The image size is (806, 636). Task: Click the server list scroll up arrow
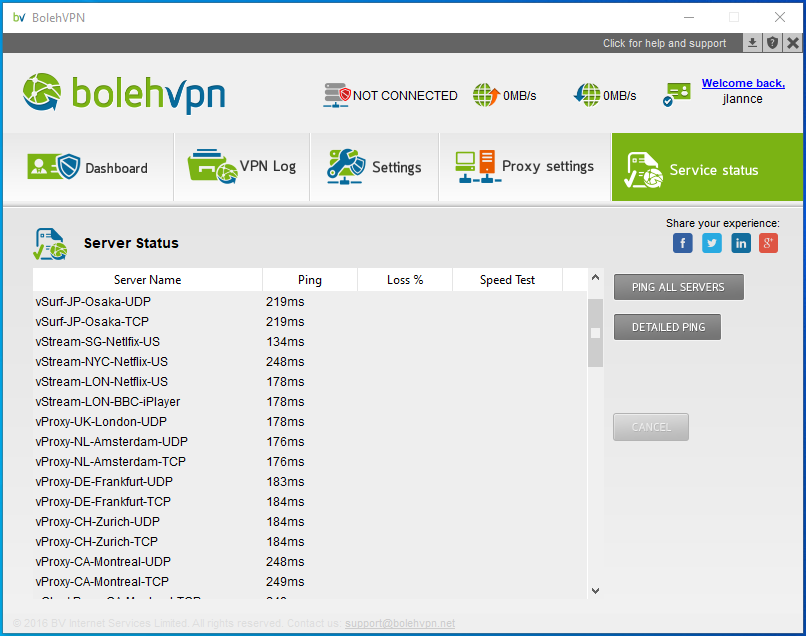click(595, 278)
